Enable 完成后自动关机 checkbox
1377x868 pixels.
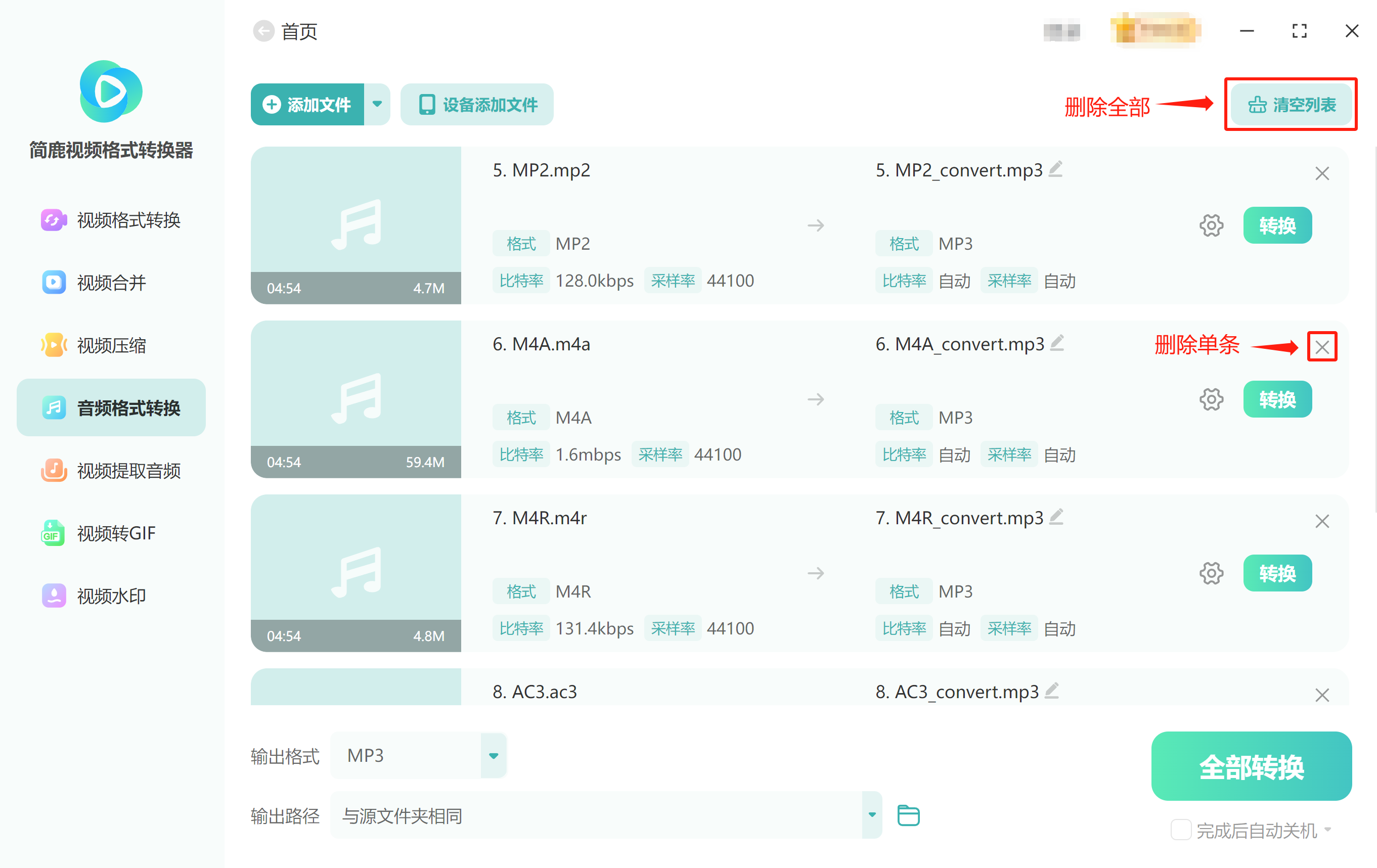tap(1180, 829)
